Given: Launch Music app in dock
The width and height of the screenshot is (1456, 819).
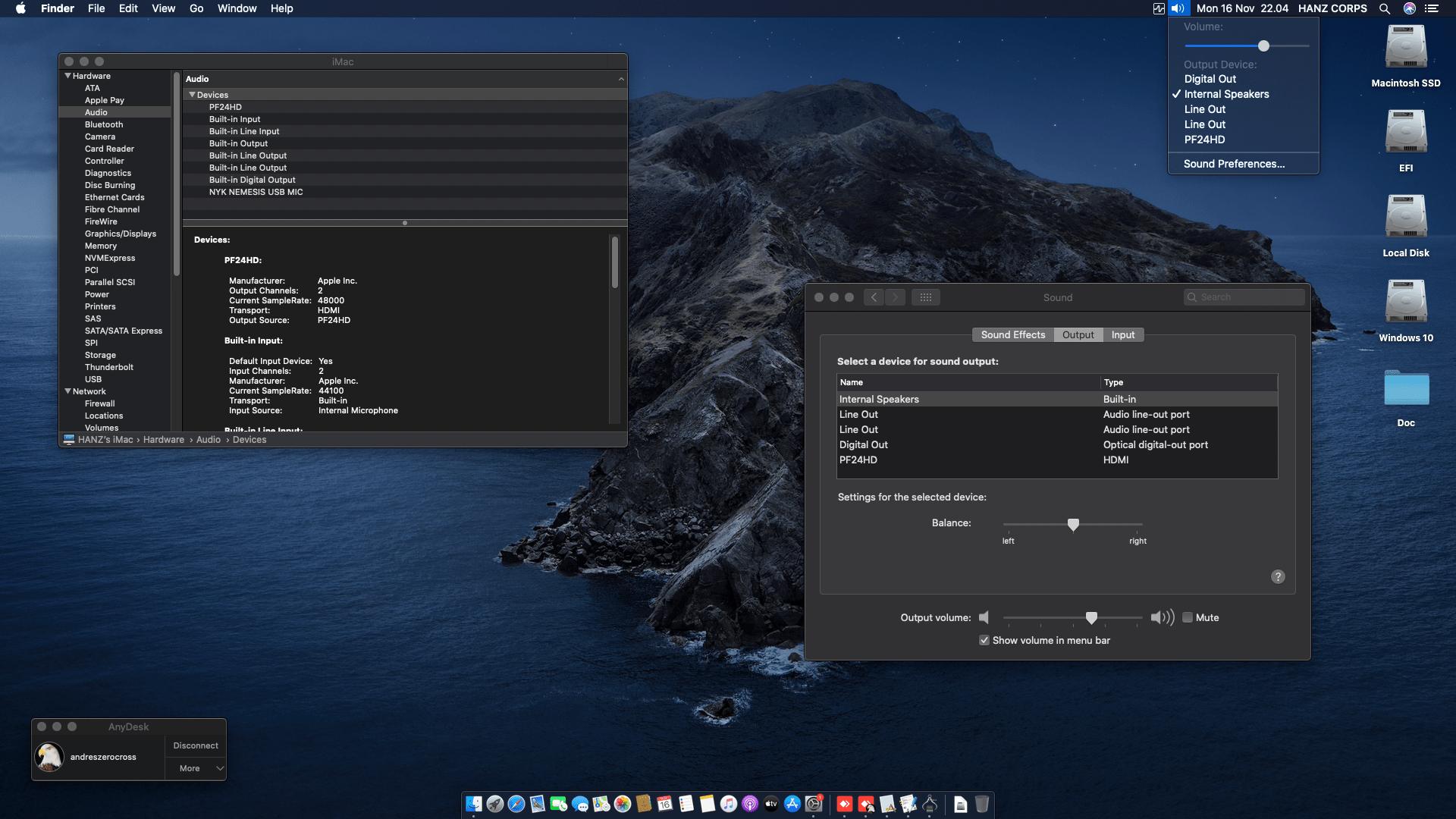Looking at the screenshot, I should click(x=729, y=804).
